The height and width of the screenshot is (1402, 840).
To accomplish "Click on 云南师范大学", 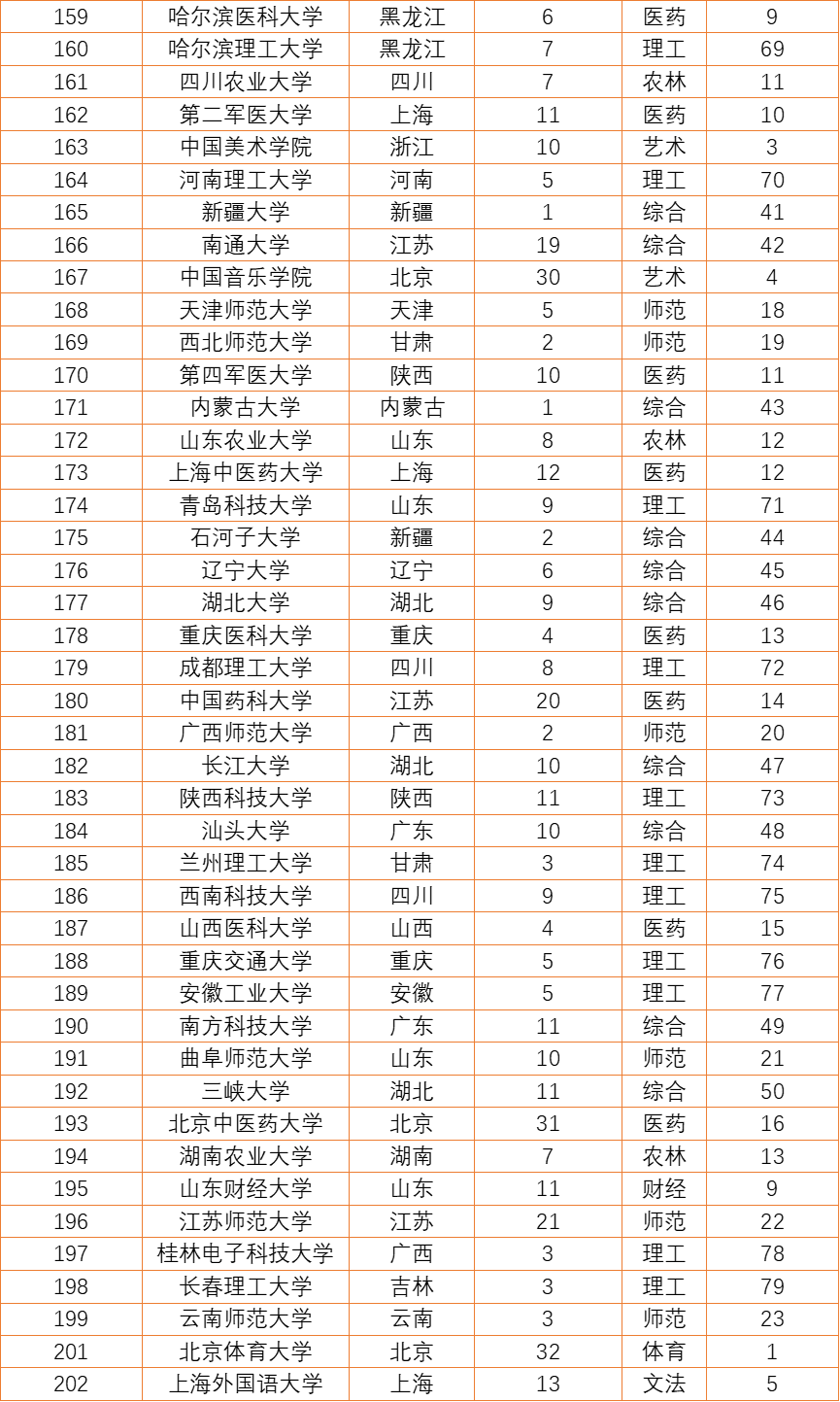I will pyautogui.click(x=246, y=1318).
